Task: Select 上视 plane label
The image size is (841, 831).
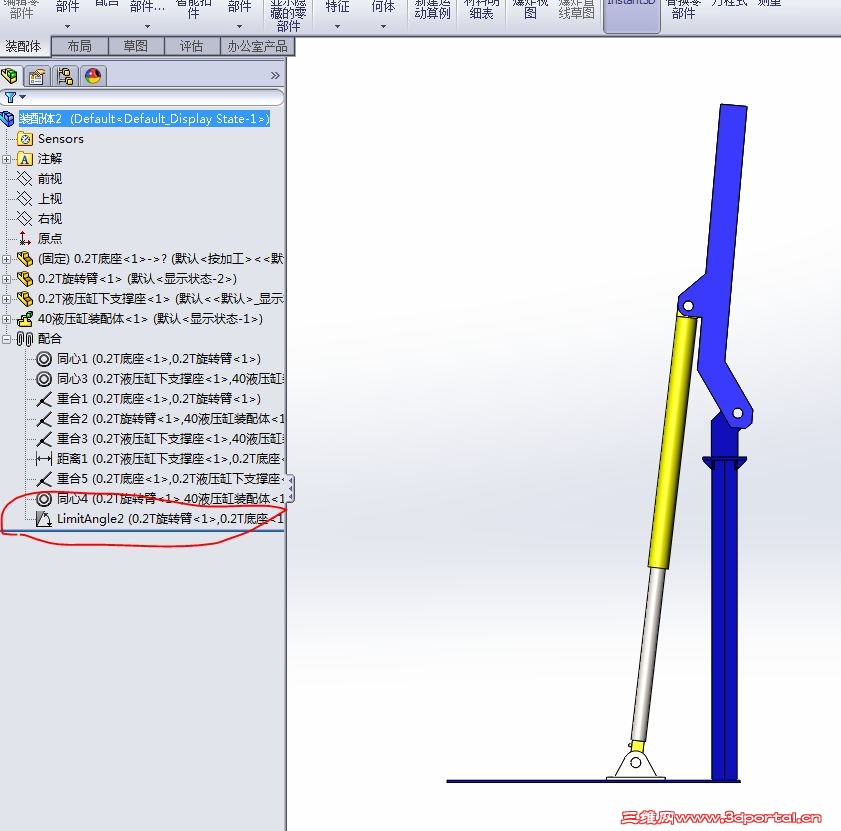Action: pyautogui.click(x=50, y=198)
